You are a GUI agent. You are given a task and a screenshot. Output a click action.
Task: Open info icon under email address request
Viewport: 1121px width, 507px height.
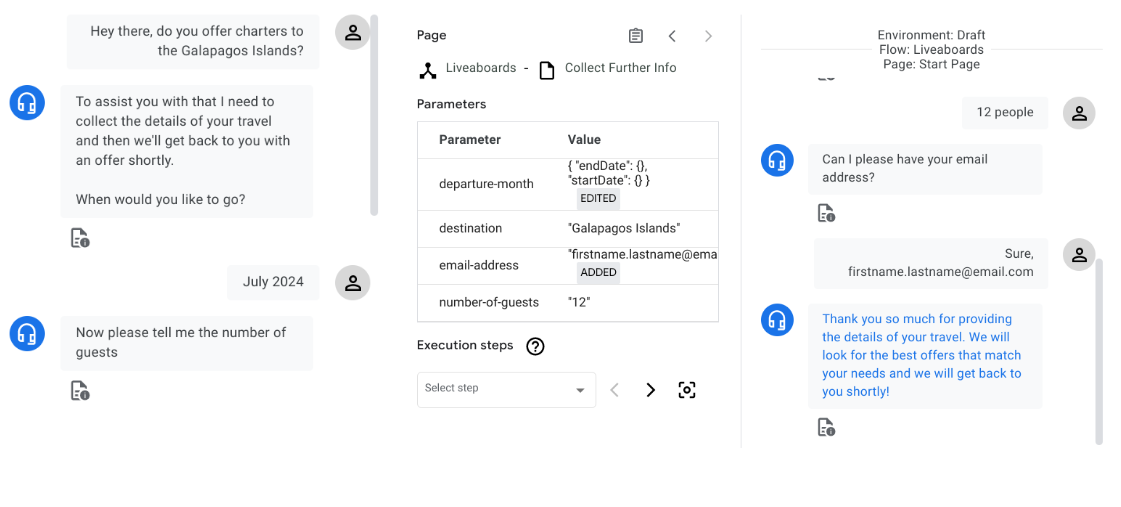point(826,213)
